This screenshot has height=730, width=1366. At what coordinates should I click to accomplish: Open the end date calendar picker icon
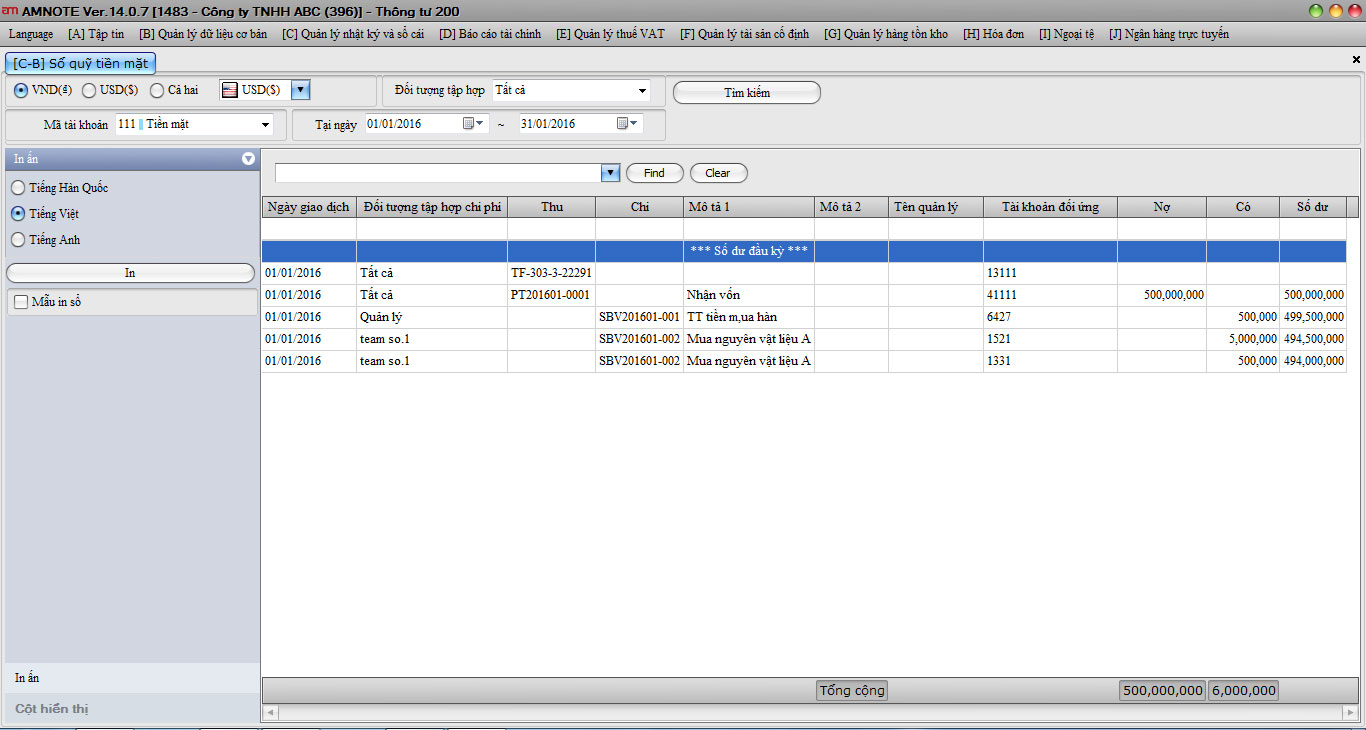pos(622,124)
